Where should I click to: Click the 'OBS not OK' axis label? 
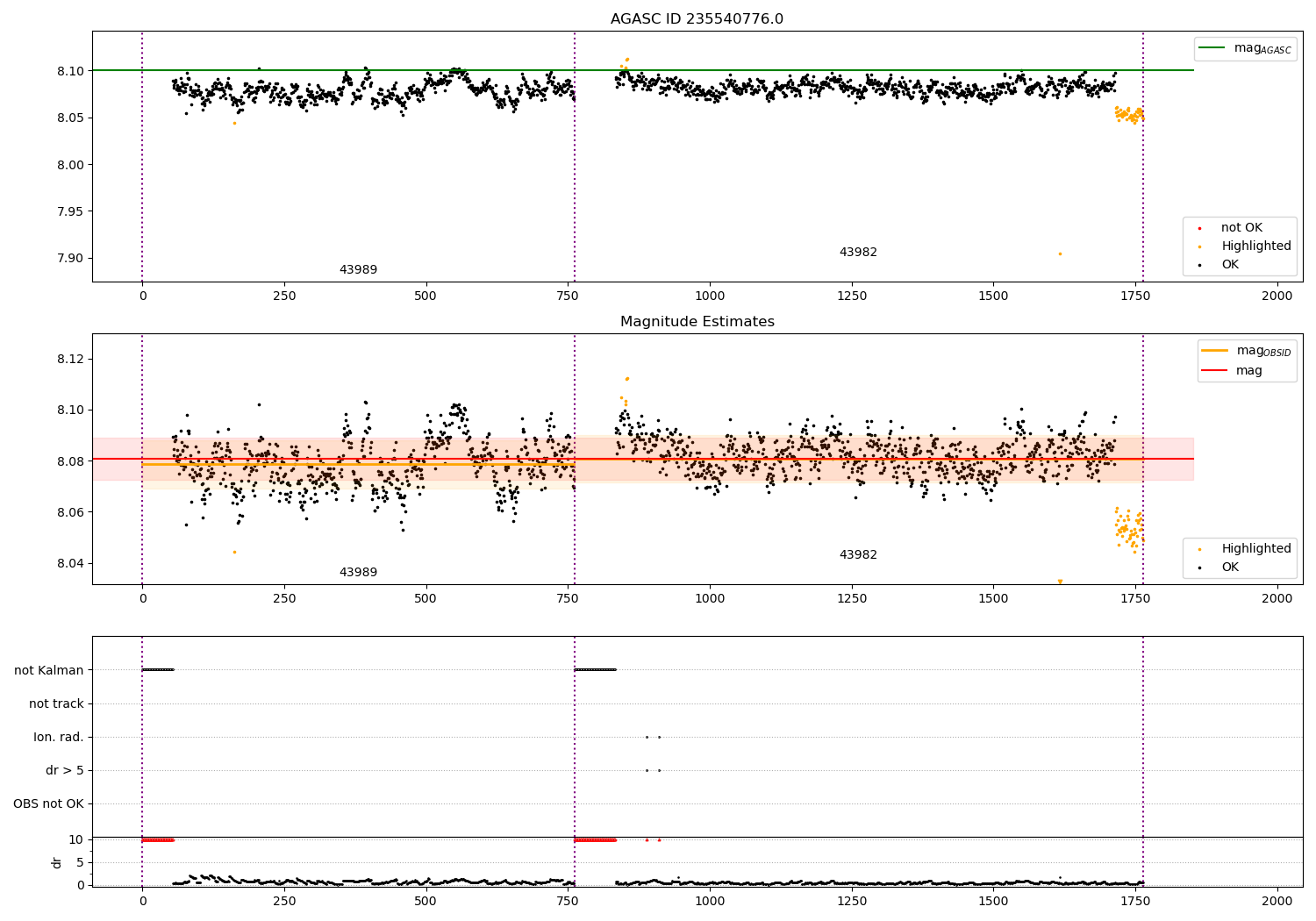48,803
